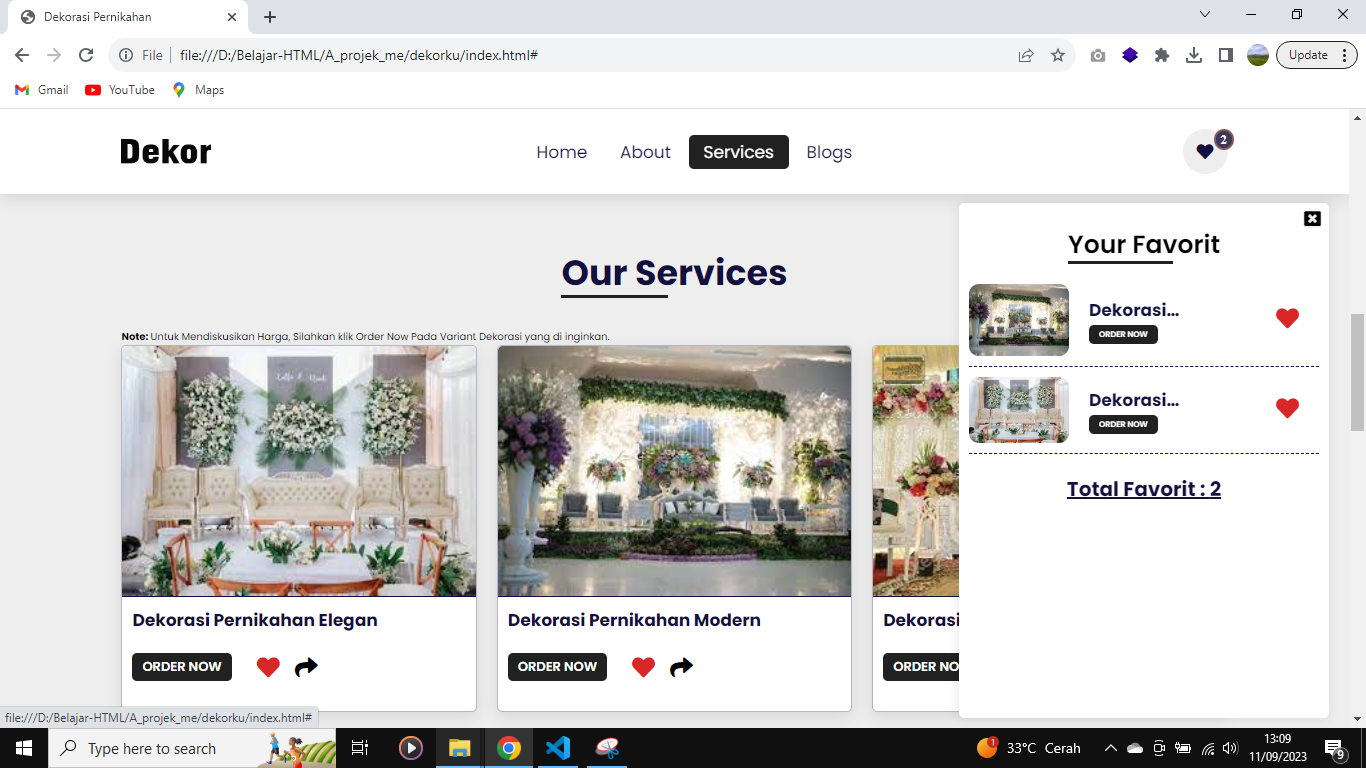Reload the page in Chrome
The width and height of the screenshot is (1366, 768).
point(86,55)
